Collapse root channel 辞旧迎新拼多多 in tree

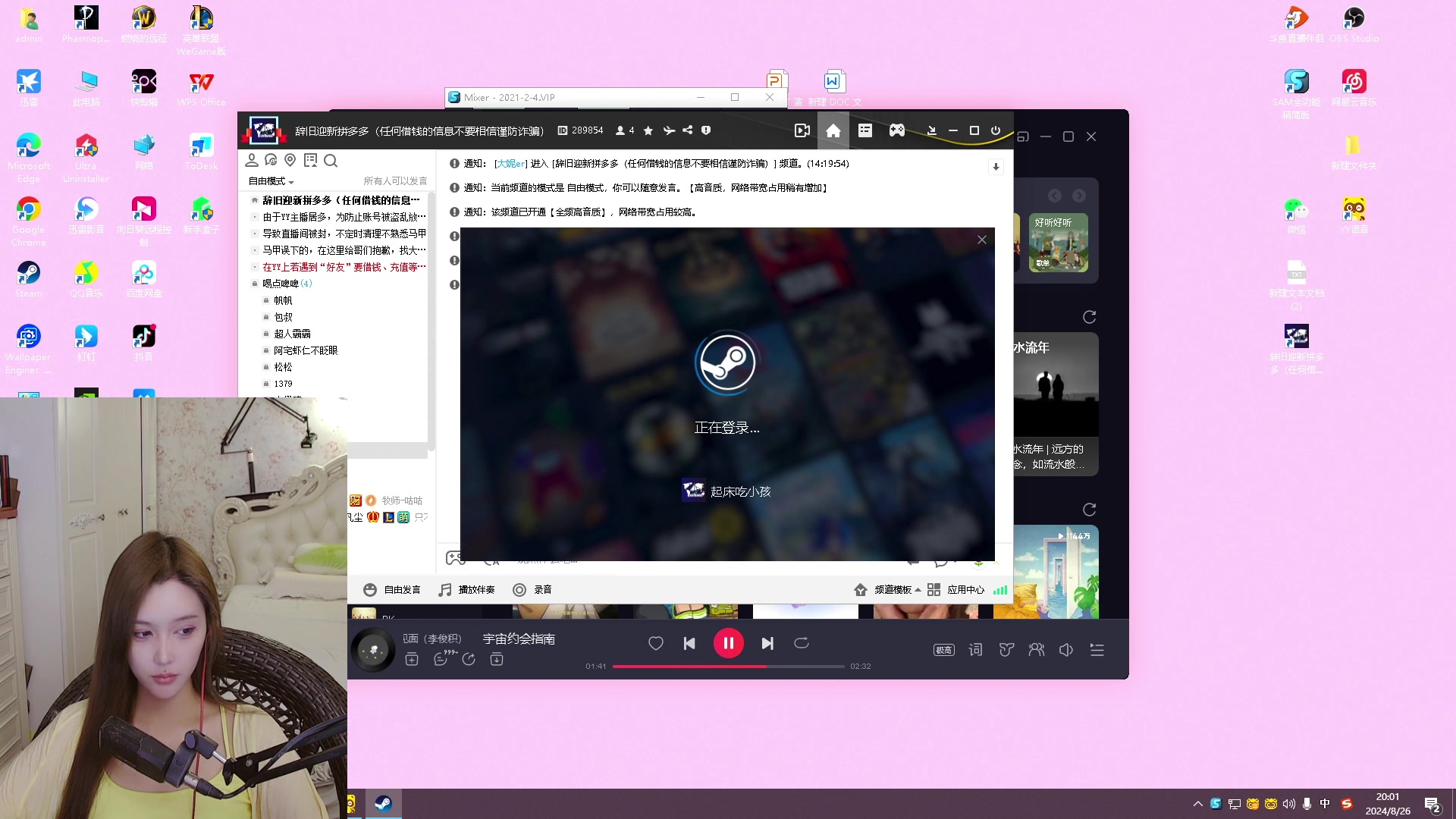coord(255,200)
